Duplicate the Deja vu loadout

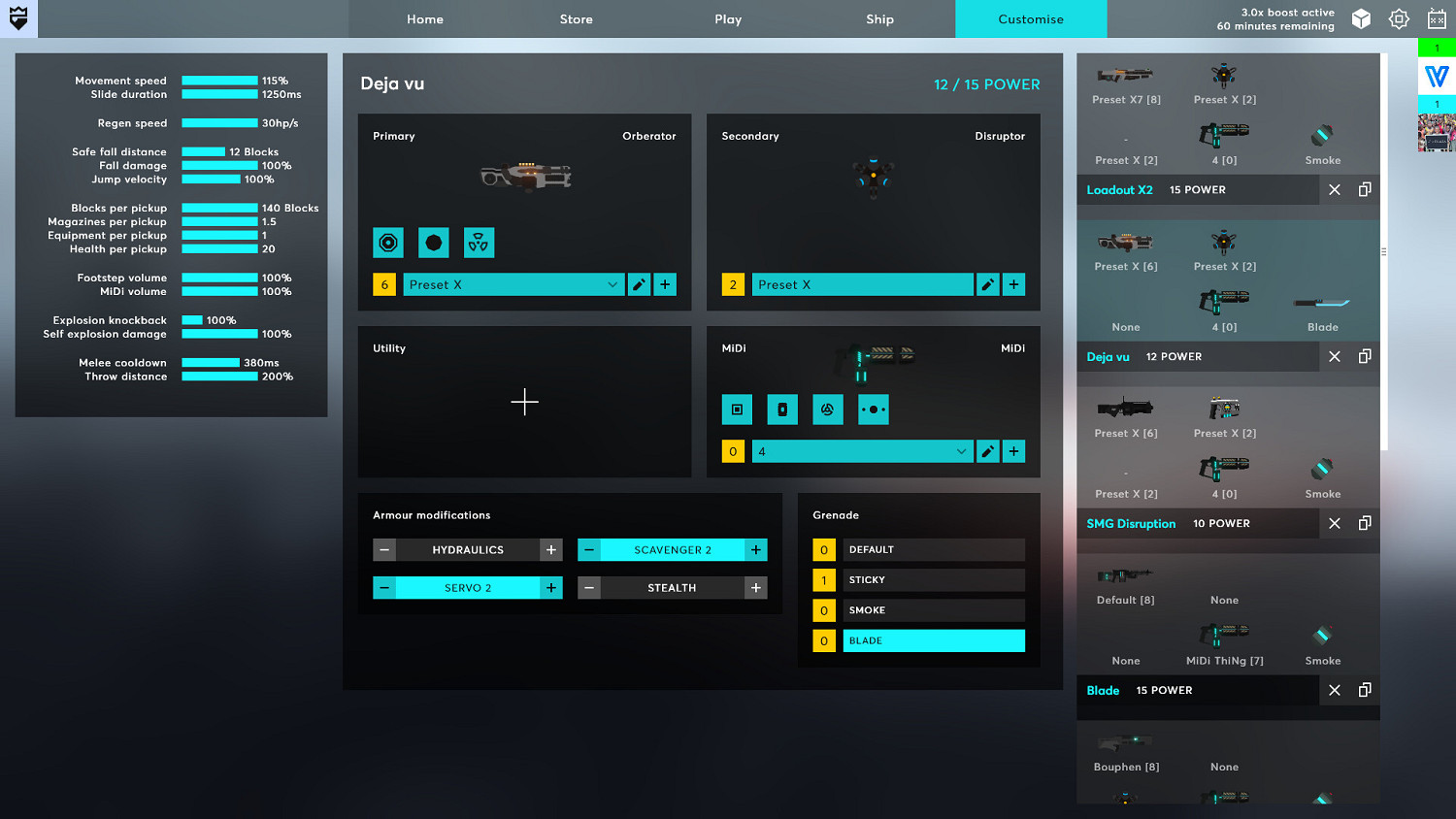[x=1364, y=356]
